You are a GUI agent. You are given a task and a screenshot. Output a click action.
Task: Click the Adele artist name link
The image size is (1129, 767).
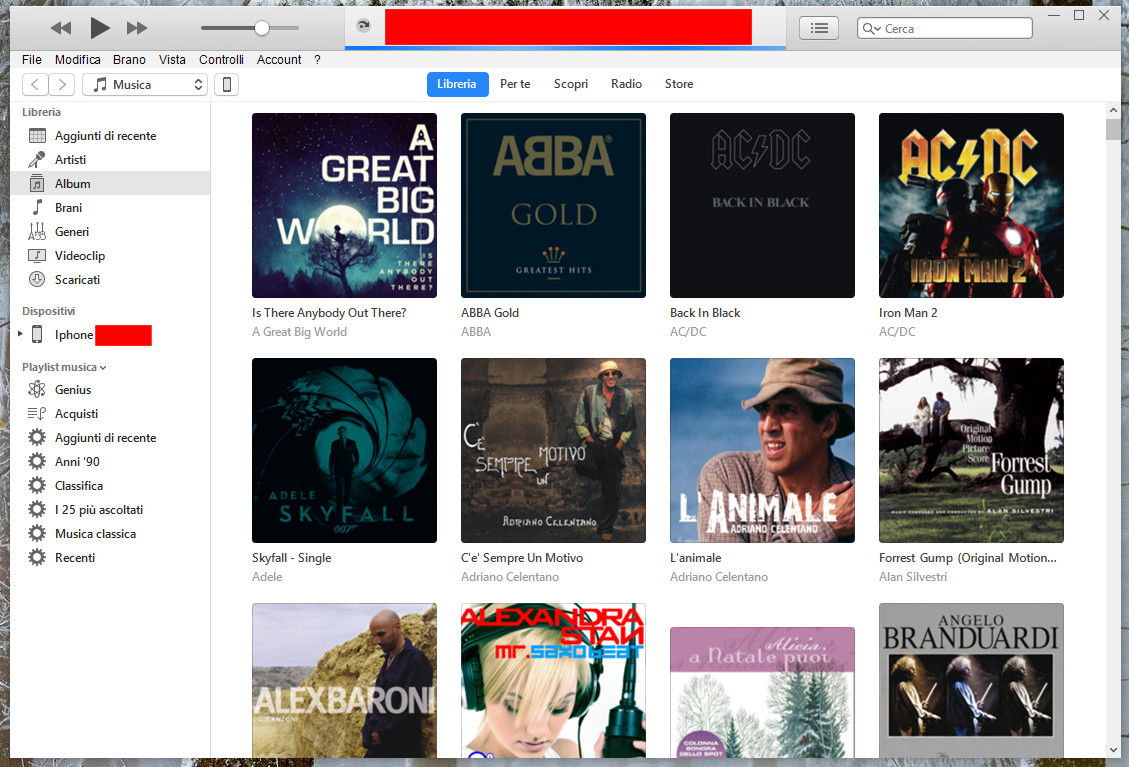click(267, 577)
